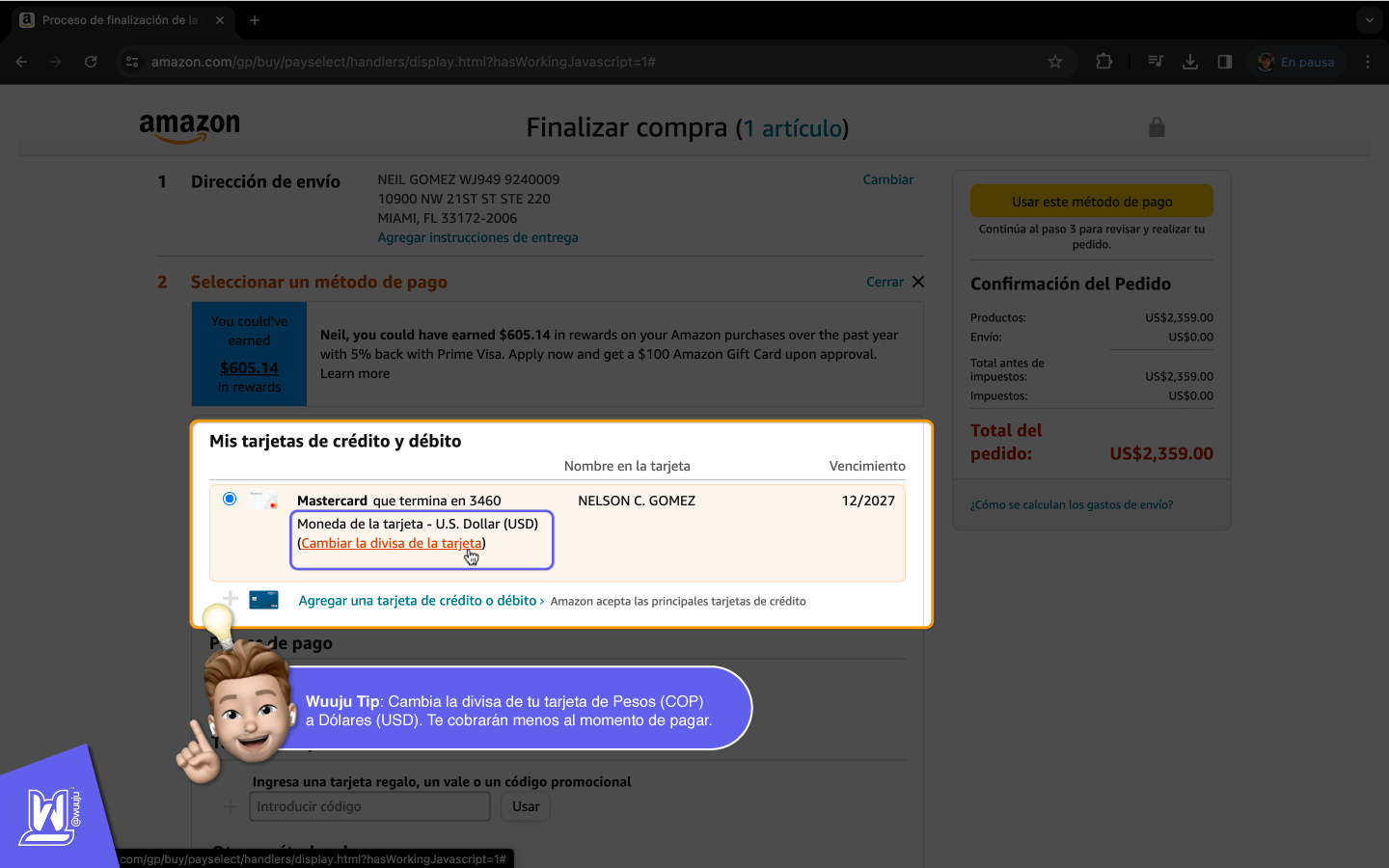Image resolution: width=1389 pixels, height=868 pixels.
Task: Open a new browser tab
Action: coord(255,20)
